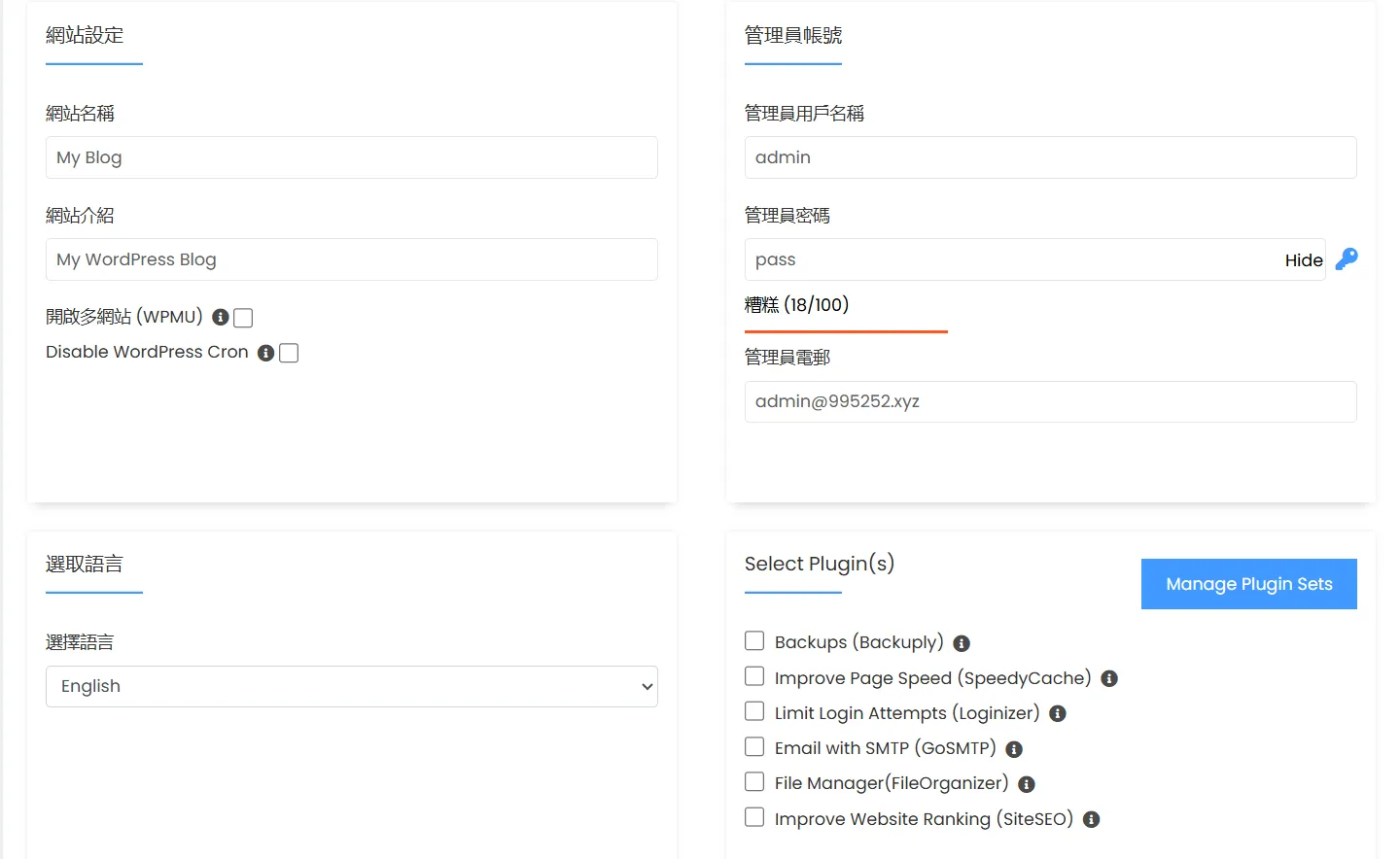Screen dimensions: 1400x859
Task: Click the 網站名稱 input showing My Blog
Action: (351, 157)
